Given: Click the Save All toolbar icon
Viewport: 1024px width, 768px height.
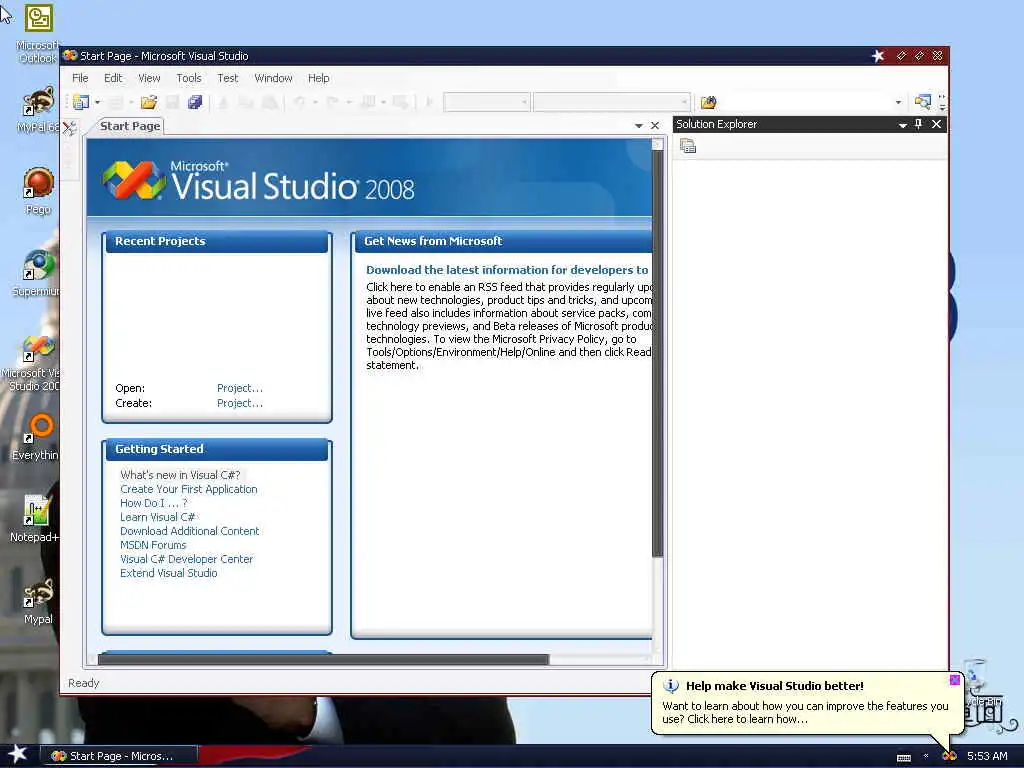Looking at the screenshot, I should coord(195,102).
